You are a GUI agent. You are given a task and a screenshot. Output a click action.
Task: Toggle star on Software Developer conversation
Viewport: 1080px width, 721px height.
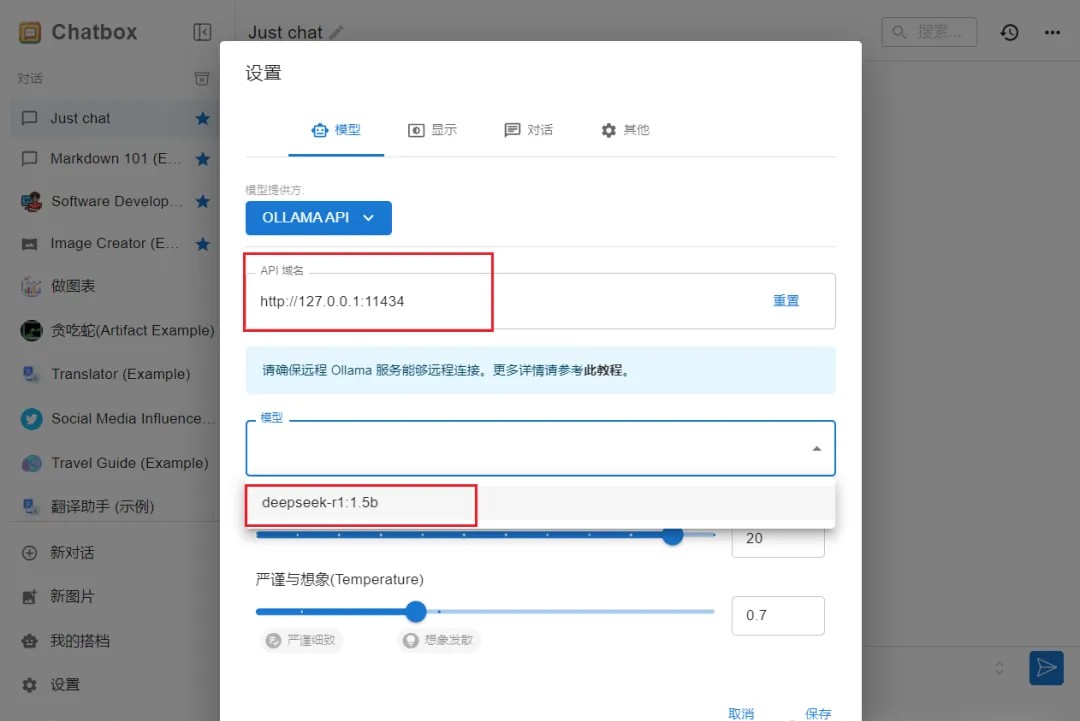[202, 201]
